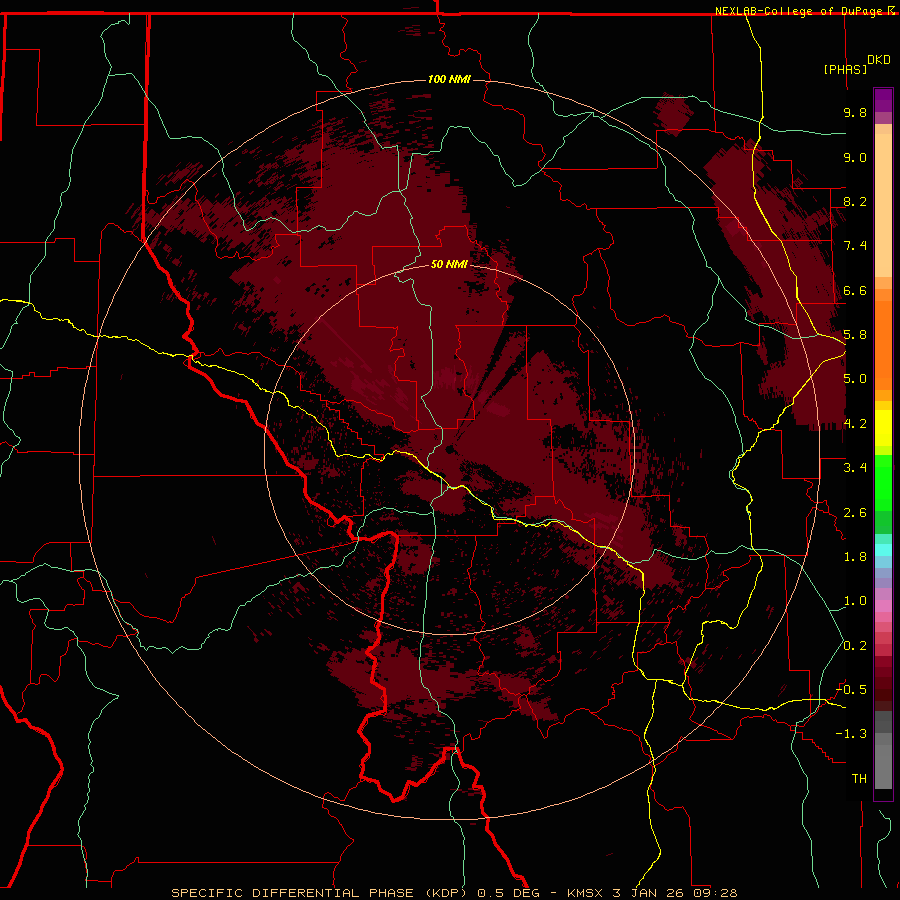Image resolution: width=900 pixels, height=900 pixels.
Task: Click the -0.5 value on the color scale
Action: (x=851, y=690)
